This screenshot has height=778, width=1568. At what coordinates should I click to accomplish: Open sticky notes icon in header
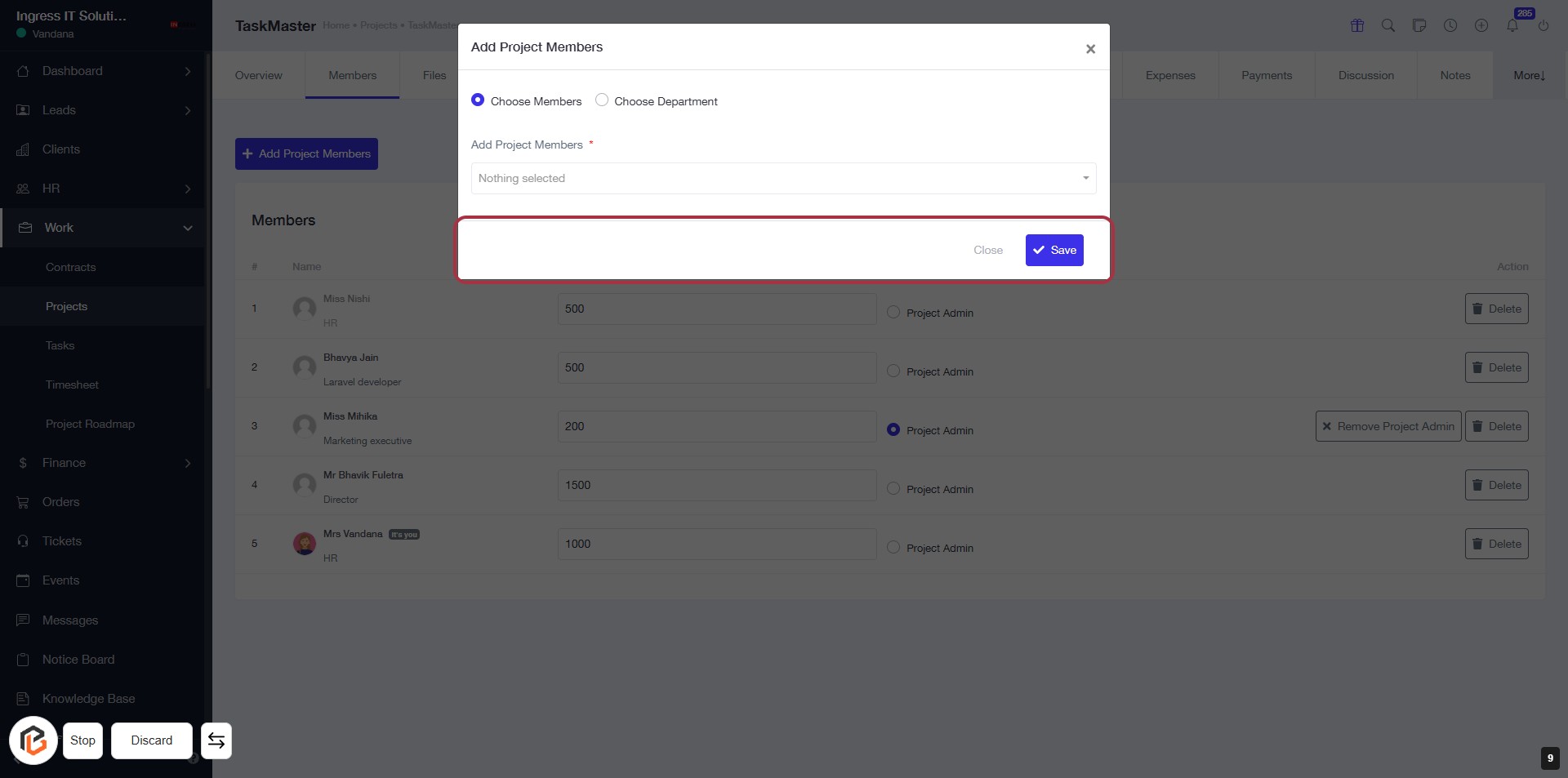[x=1419, y=25]
